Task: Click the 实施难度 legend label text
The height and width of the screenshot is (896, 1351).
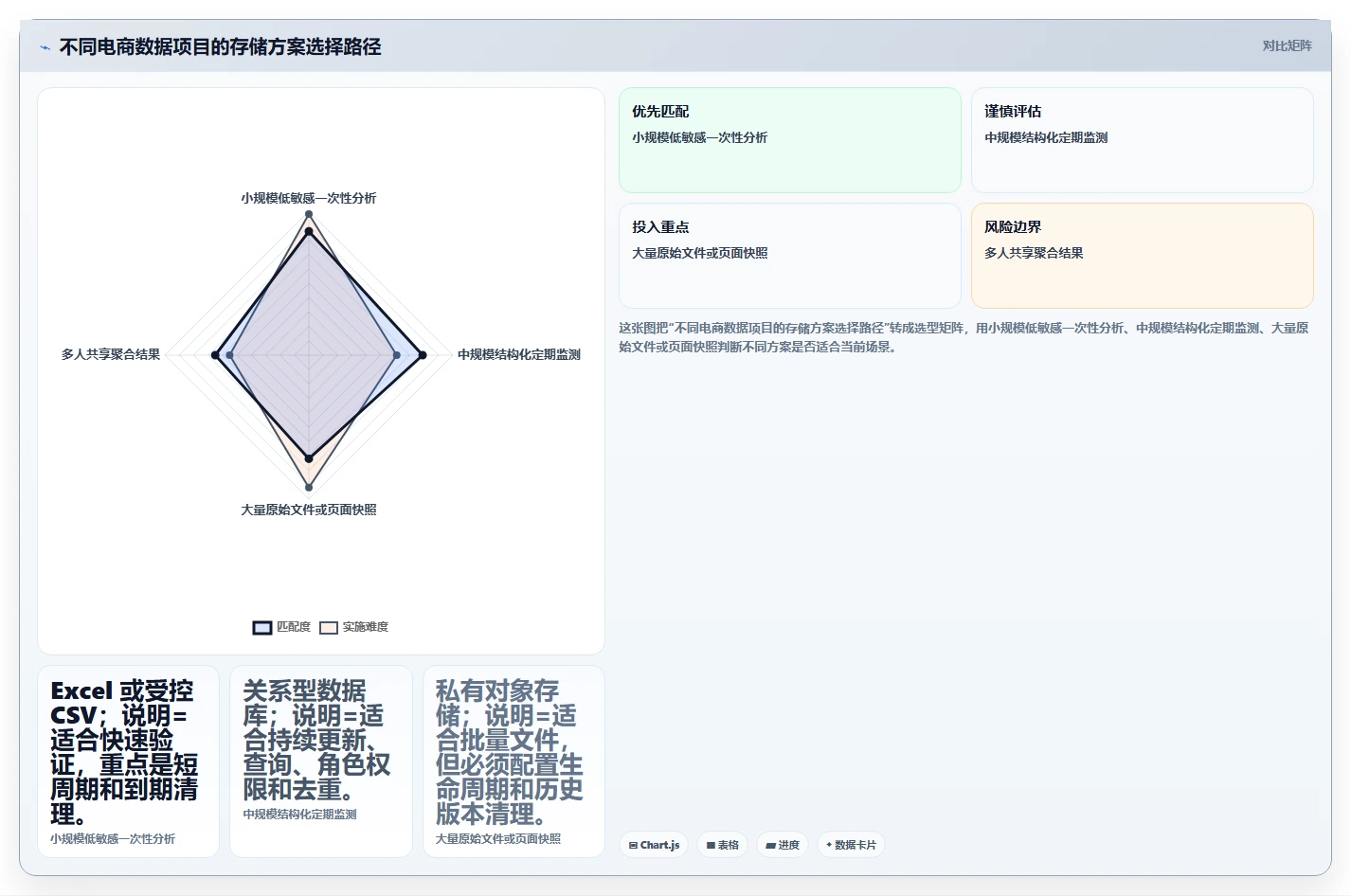Action: pos(366,627)
